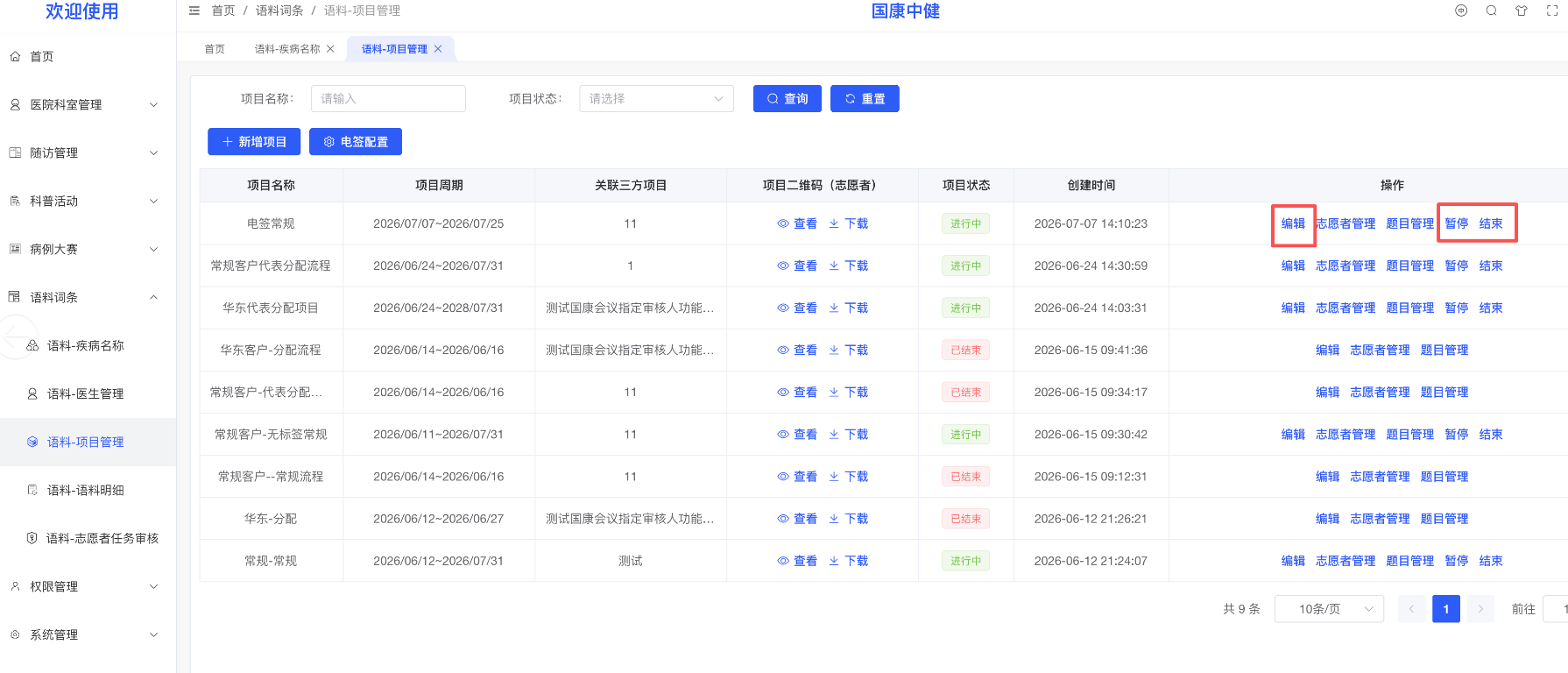Click the search magnifier icon in header
This screenshot has height=673, width=1568.
click(1491, 11)
